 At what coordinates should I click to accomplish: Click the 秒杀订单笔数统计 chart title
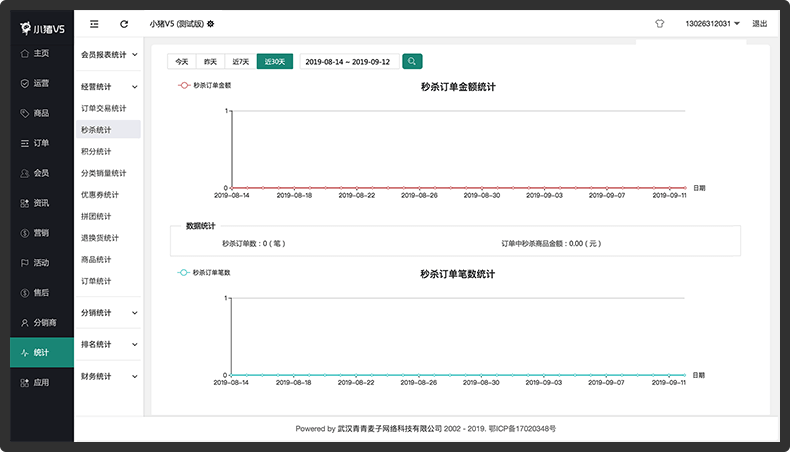click(457, 274)
